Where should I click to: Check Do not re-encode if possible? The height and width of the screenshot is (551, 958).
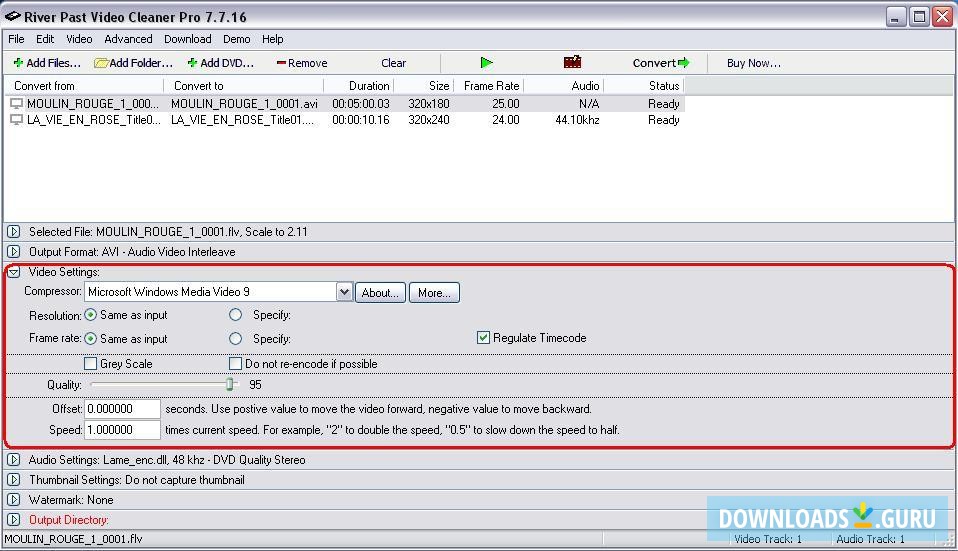(235, 363)
